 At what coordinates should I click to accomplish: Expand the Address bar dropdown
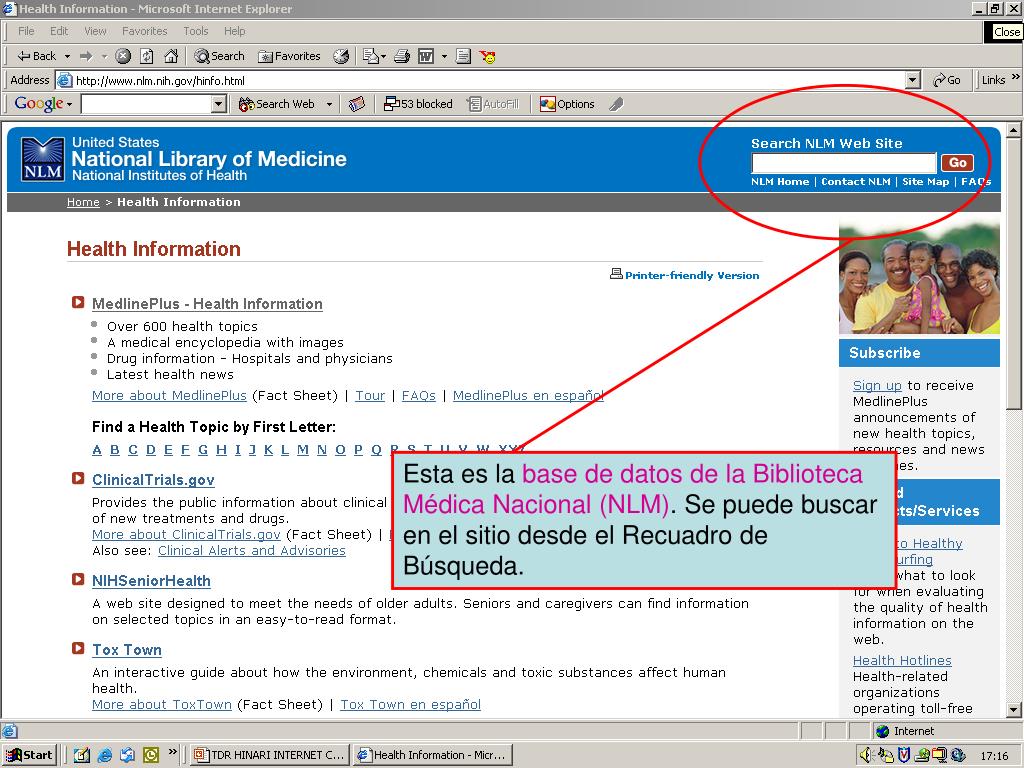tap(913, 80)
